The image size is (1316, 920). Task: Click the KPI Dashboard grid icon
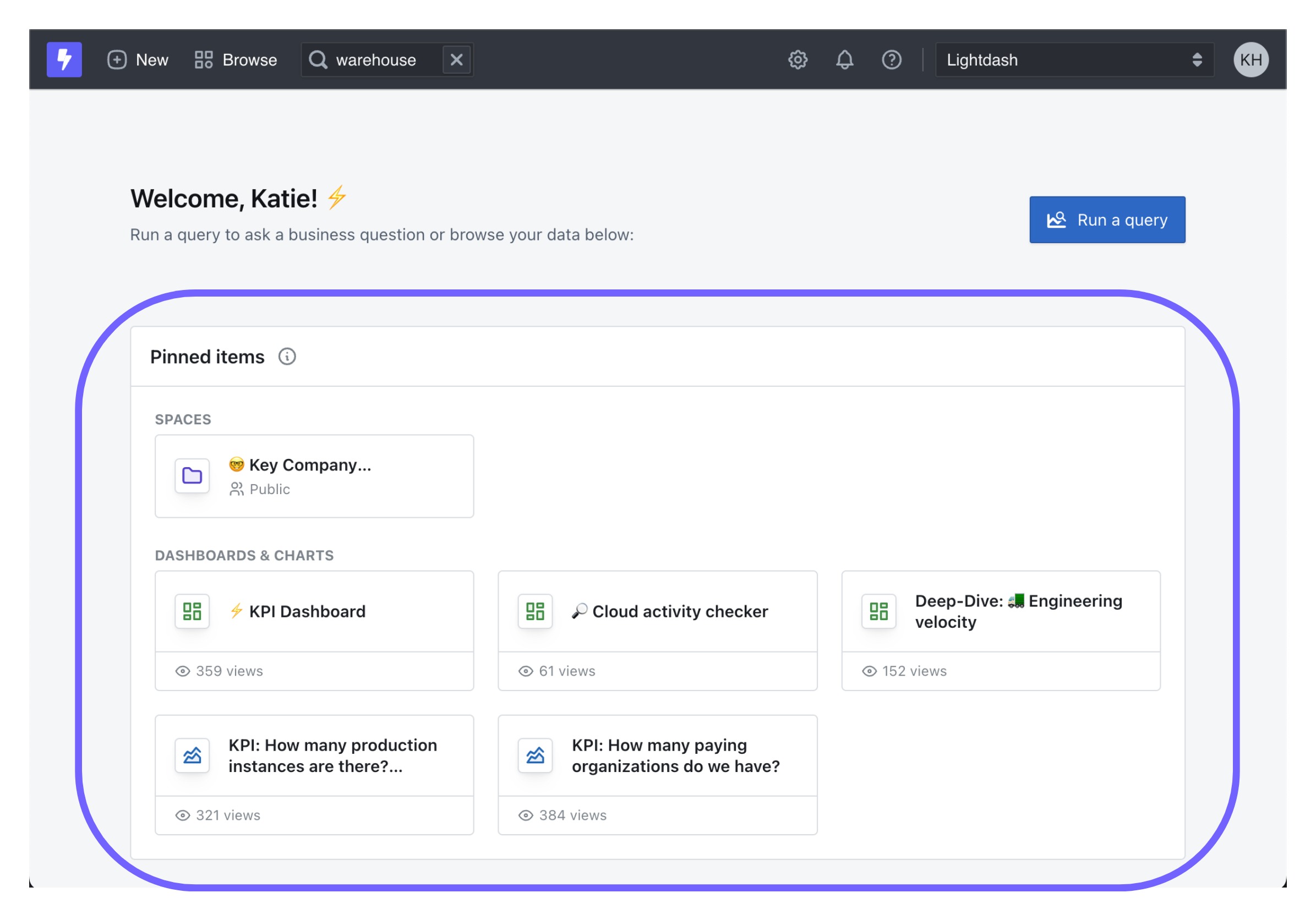pos(192,610)
